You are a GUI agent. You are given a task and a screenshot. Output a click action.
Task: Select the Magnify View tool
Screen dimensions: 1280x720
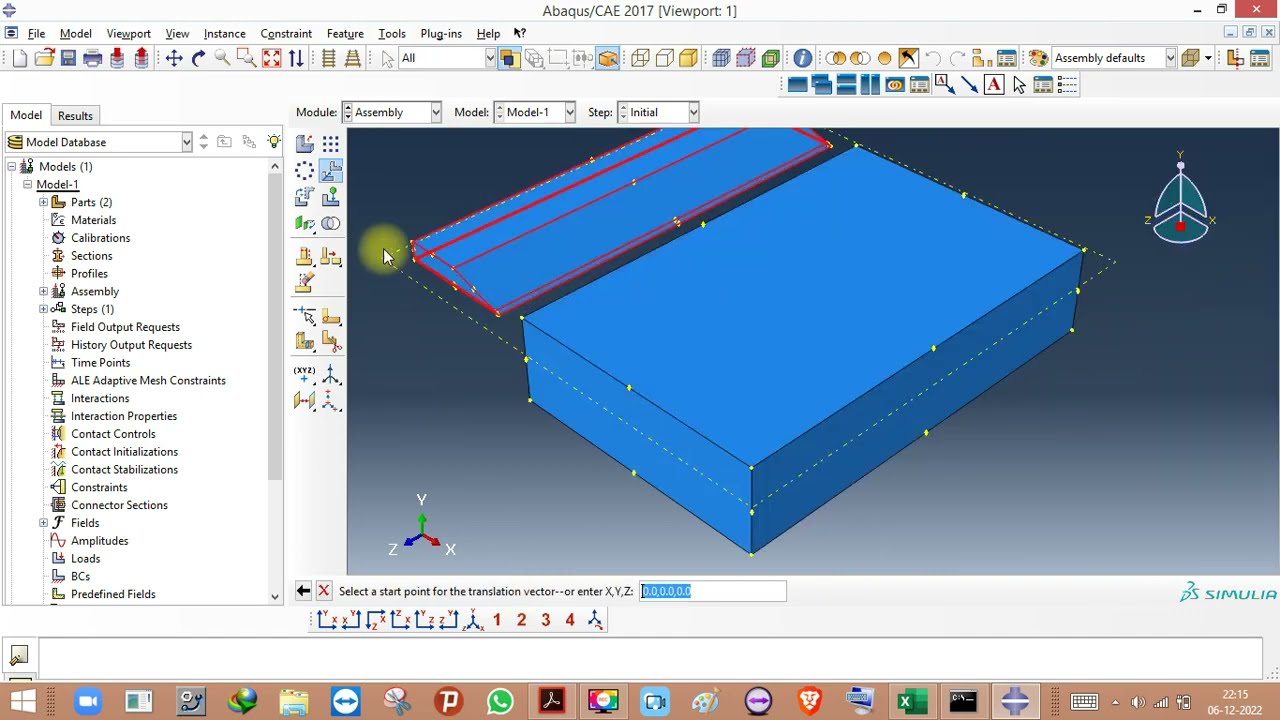pos(222,58)
